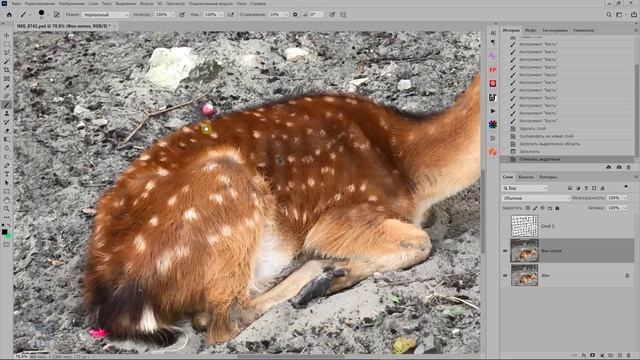Click the colorful flower plugin icon
The height and width of the screenshot is (360, 640).
tap(493, 124)
